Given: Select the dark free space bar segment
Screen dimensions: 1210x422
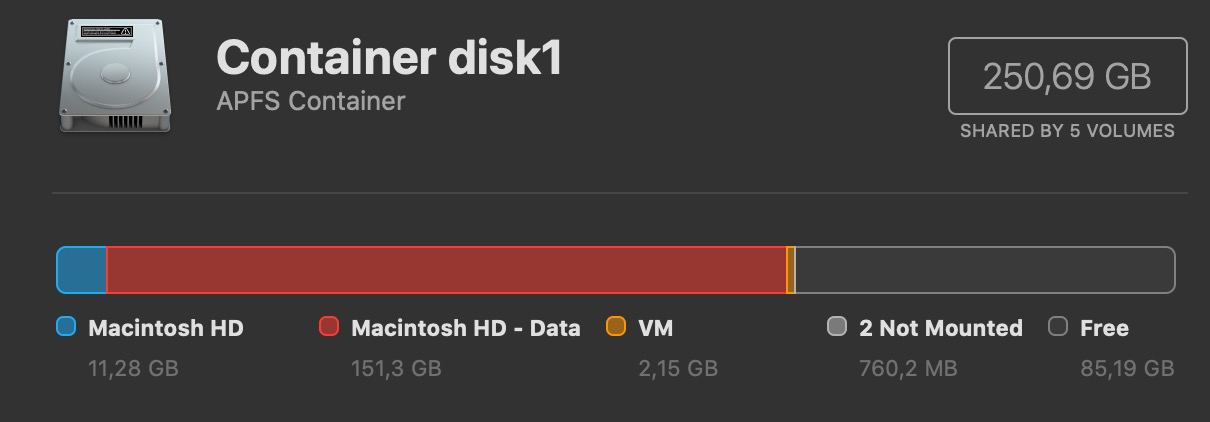Looking at the screenshot, I should click(x=985, y=270).
